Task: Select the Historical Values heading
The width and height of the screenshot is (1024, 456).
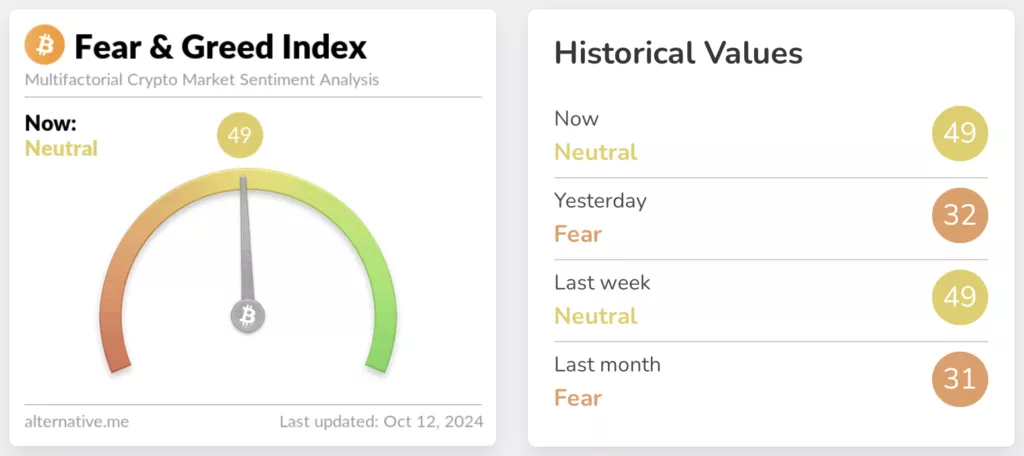Action: coord(678,53)
